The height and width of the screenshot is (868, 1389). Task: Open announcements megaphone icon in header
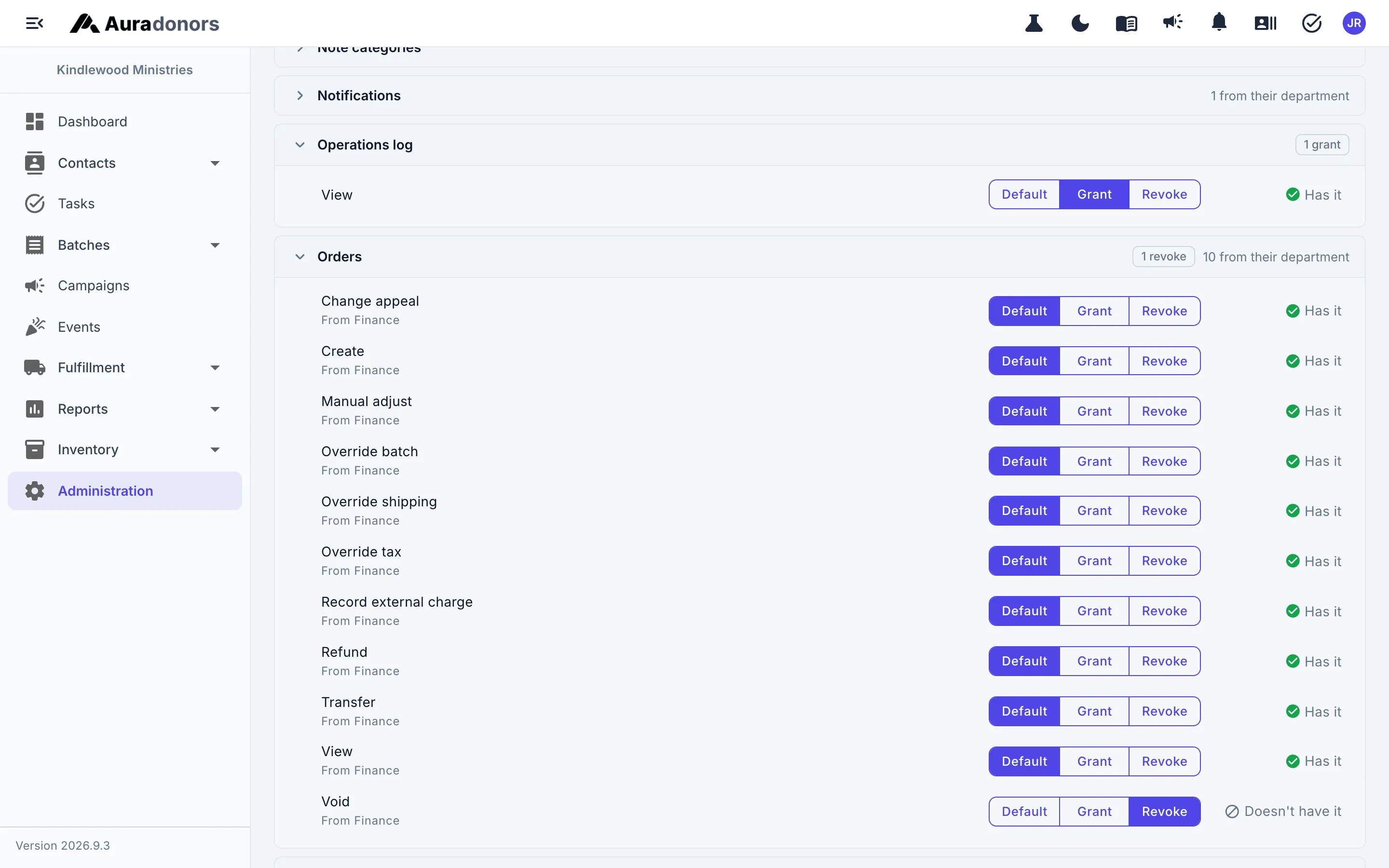coord(1172,23)
